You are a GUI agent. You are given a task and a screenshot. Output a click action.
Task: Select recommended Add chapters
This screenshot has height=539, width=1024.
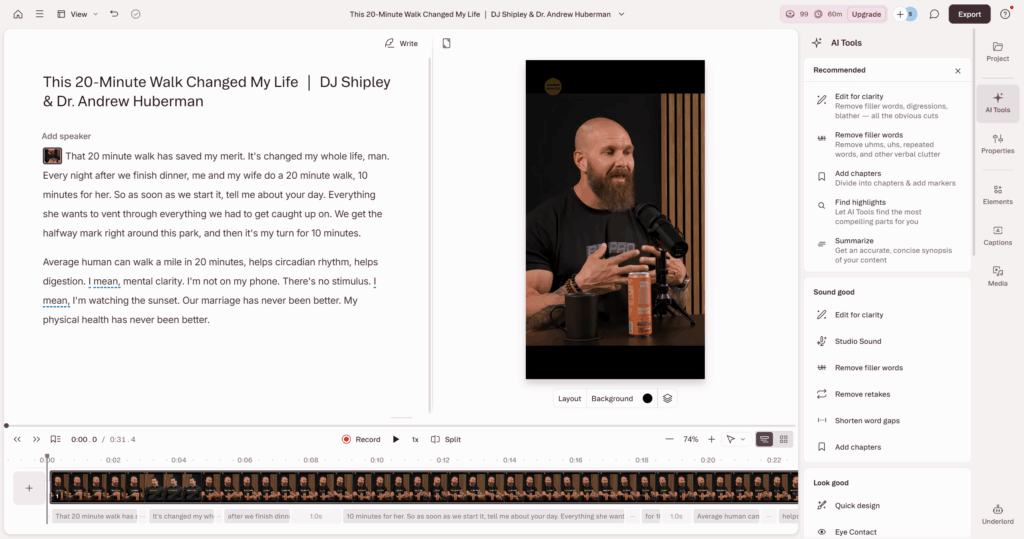pos(887,178)
